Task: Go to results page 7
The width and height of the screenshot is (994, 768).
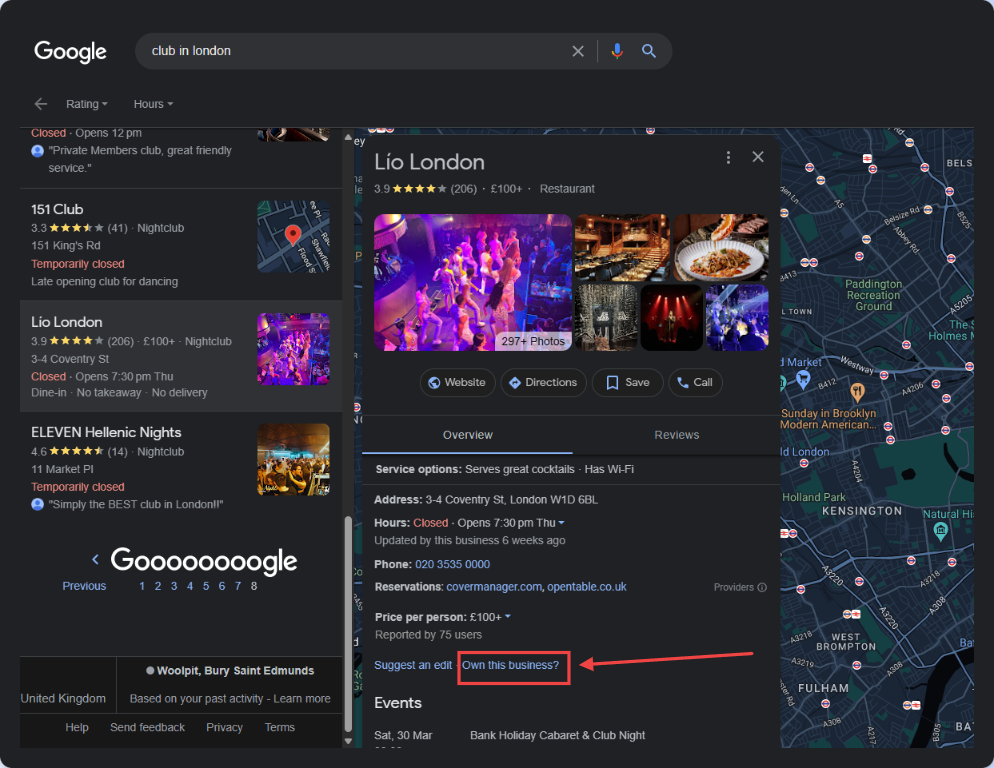Action: point(238,586)
